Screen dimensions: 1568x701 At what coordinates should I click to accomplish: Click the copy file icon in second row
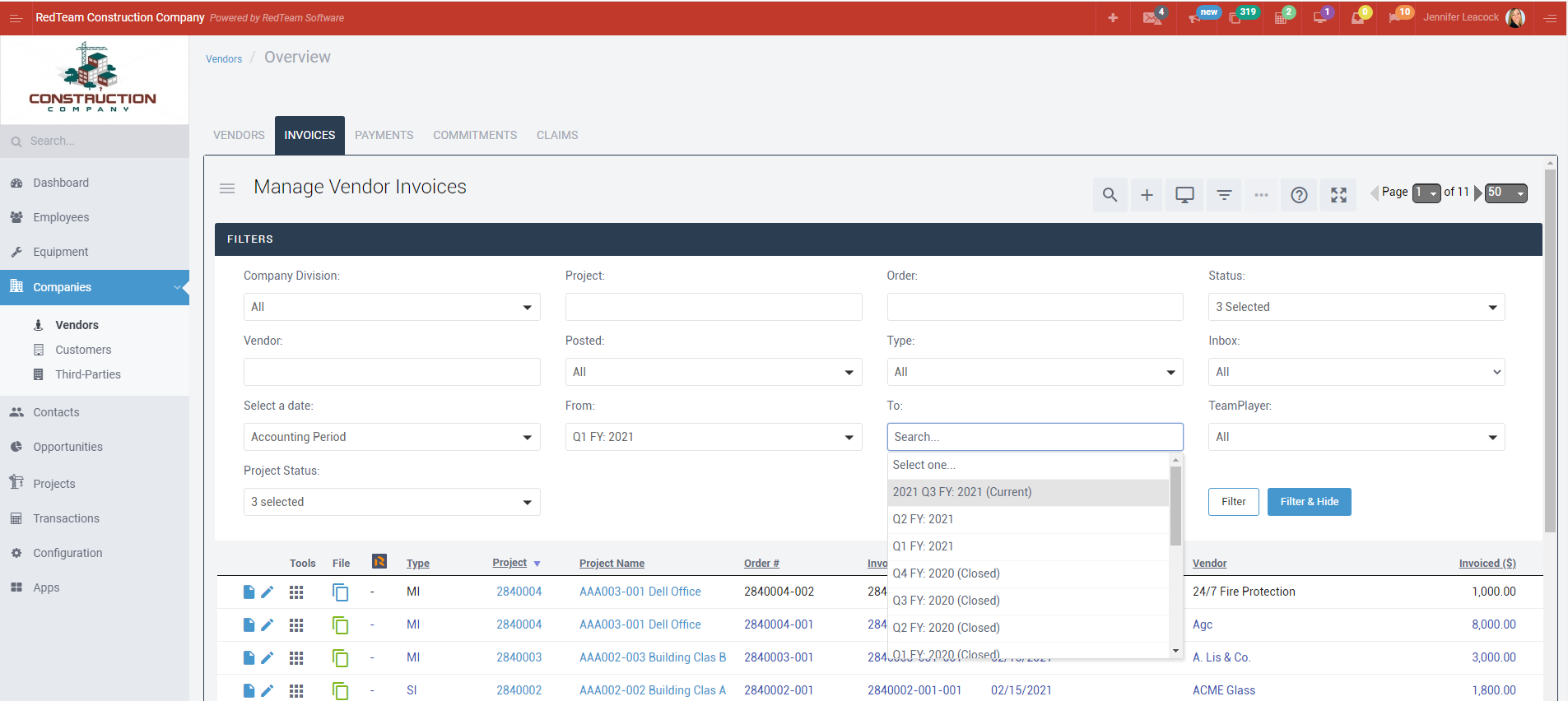tap(340, 625)
